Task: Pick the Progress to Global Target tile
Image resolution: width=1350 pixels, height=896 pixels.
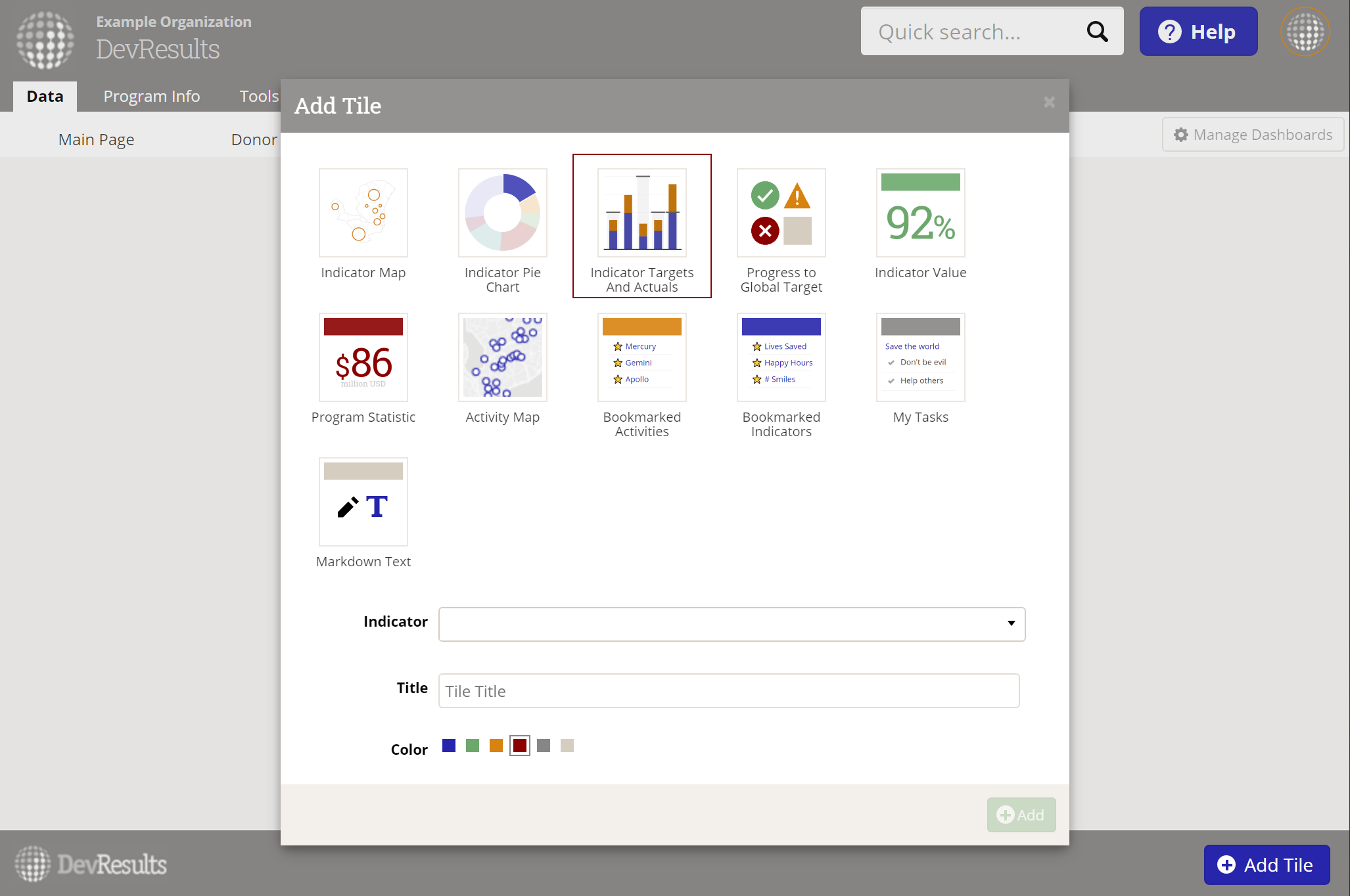Action: [x=781, y=213]
